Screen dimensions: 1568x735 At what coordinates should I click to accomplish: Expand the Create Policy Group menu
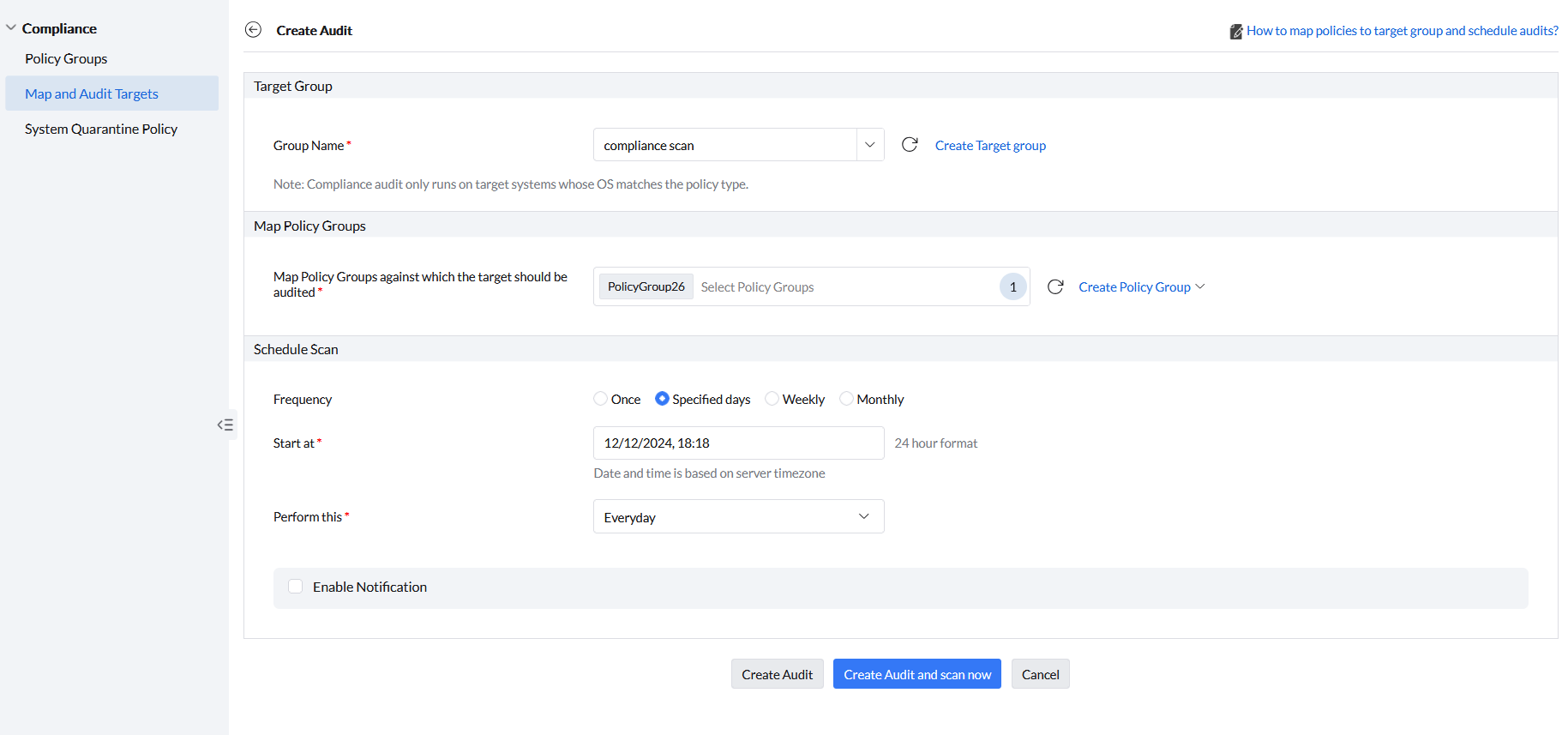tap(1141, 286)
